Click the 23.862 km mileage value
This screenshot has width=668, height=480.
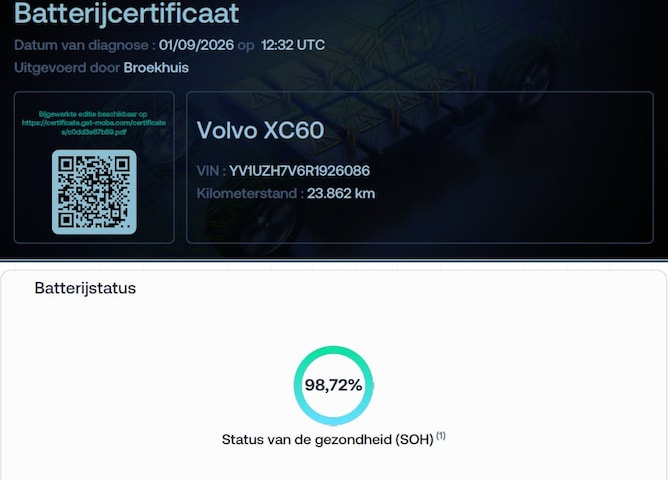(341, 193)
